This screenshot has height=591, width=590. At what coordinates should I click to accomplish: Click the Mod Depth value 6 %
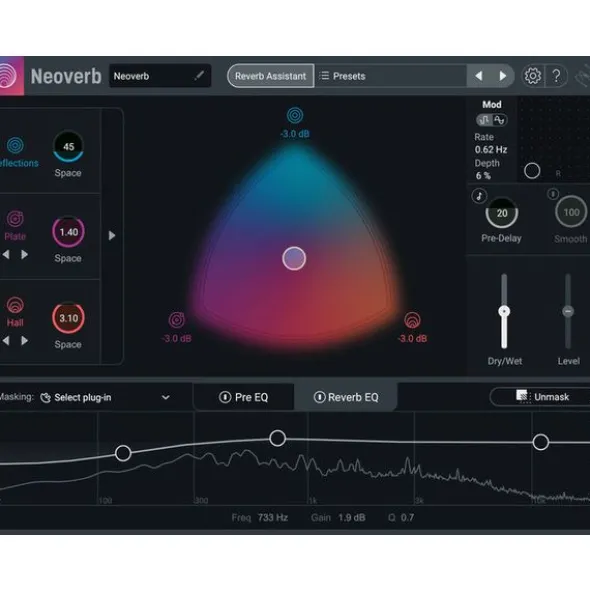[483, 176]
